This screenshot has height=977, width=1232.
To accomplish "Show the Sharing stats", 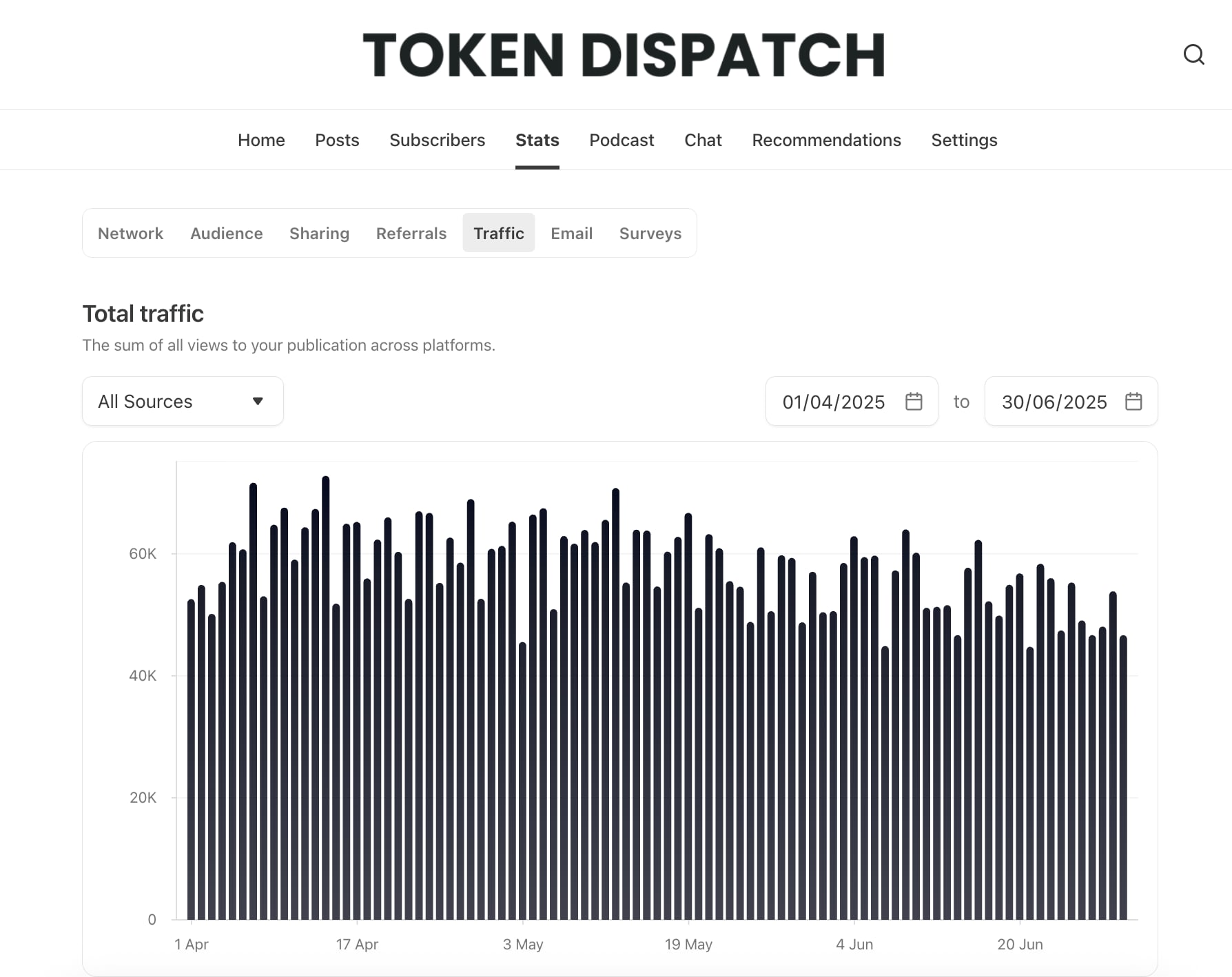I will tap(319, 233).
